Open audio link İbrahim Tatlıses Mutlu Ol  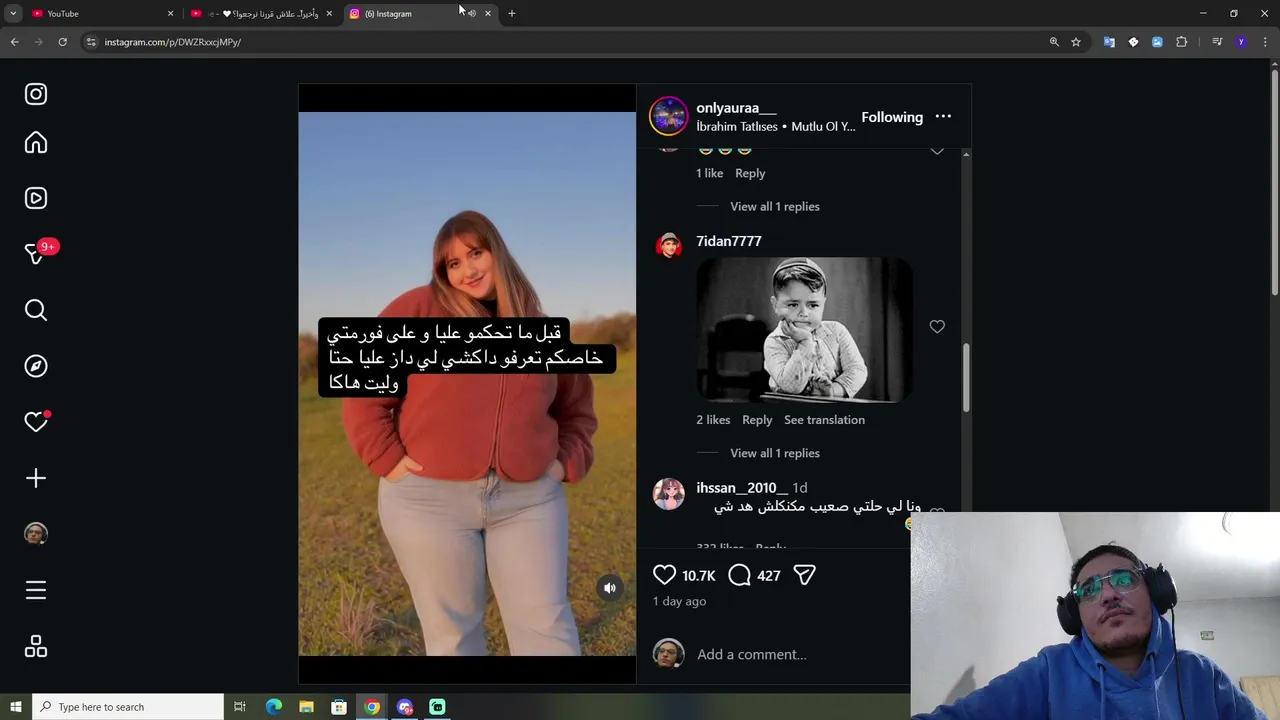click(x=776, y=127)
